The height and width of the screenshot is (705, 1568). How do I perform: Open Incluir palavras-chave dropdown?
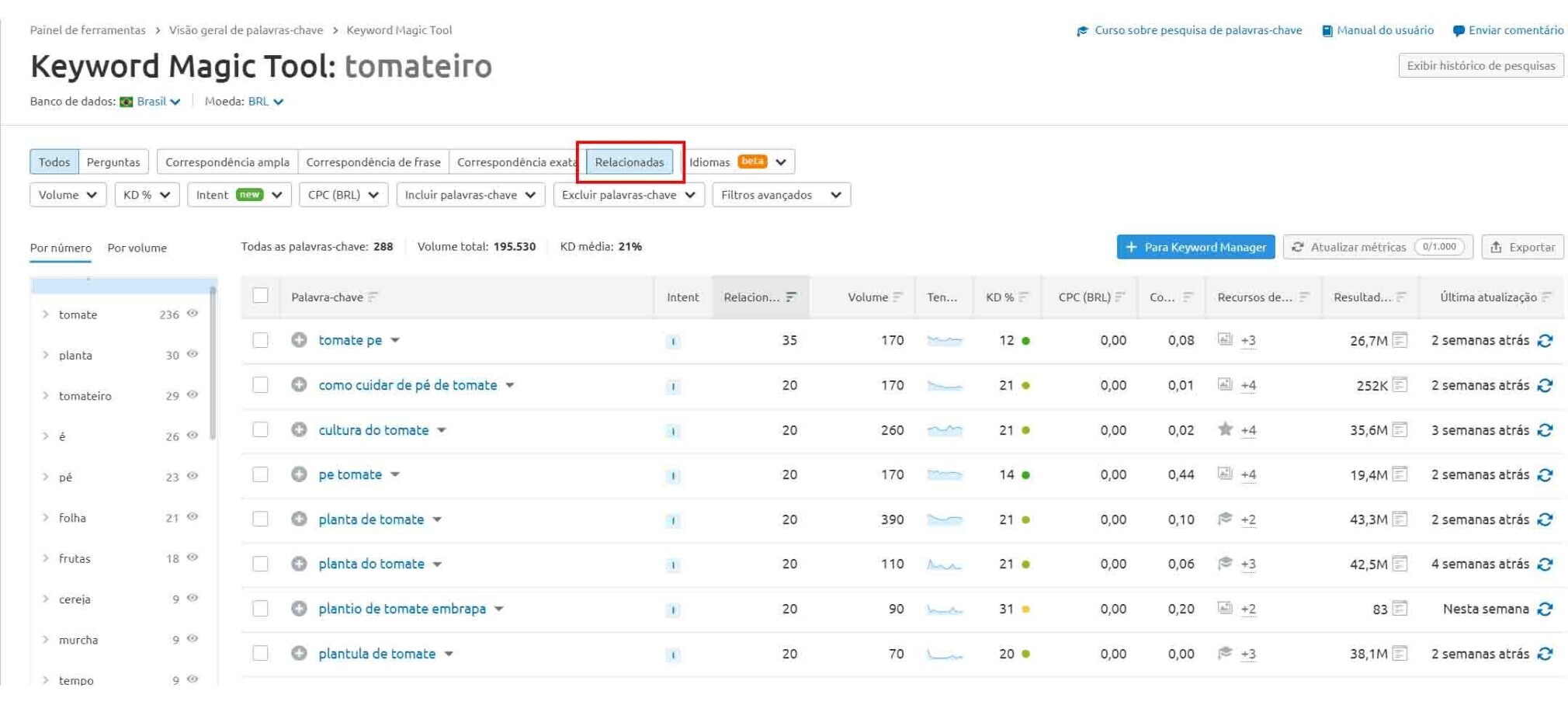[470, 195]
